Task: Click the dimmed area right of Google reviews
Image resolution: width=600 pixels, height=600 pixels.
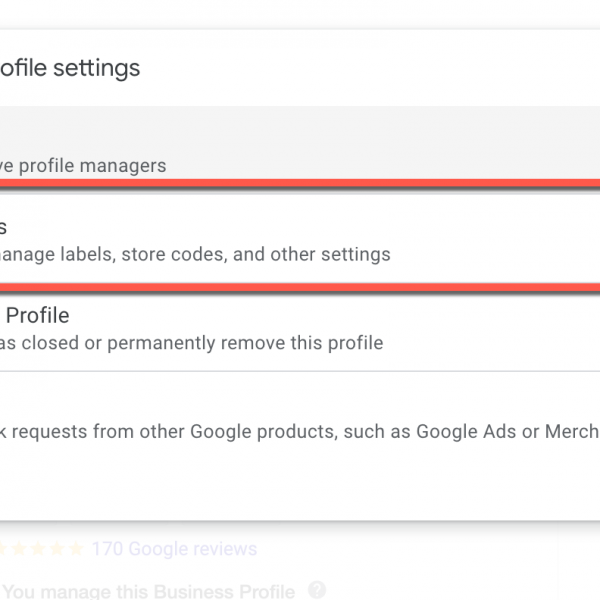Action: coord(430,549)
